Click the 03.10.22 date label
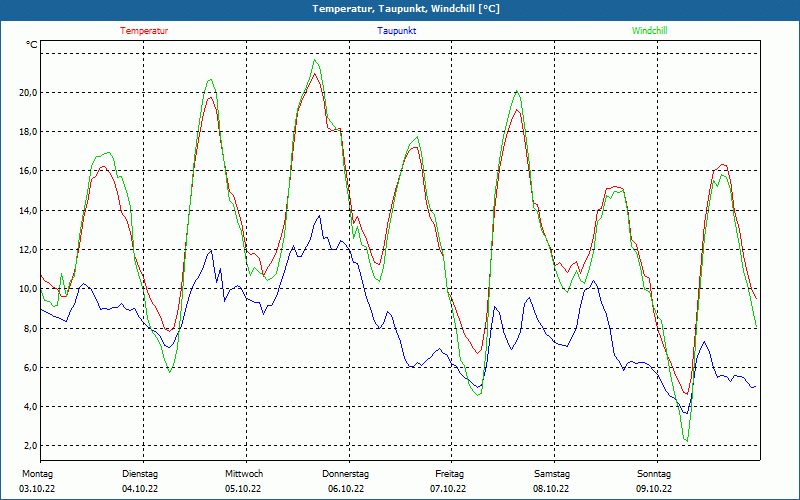Screen dimensions: 800x500 point(37,489)
